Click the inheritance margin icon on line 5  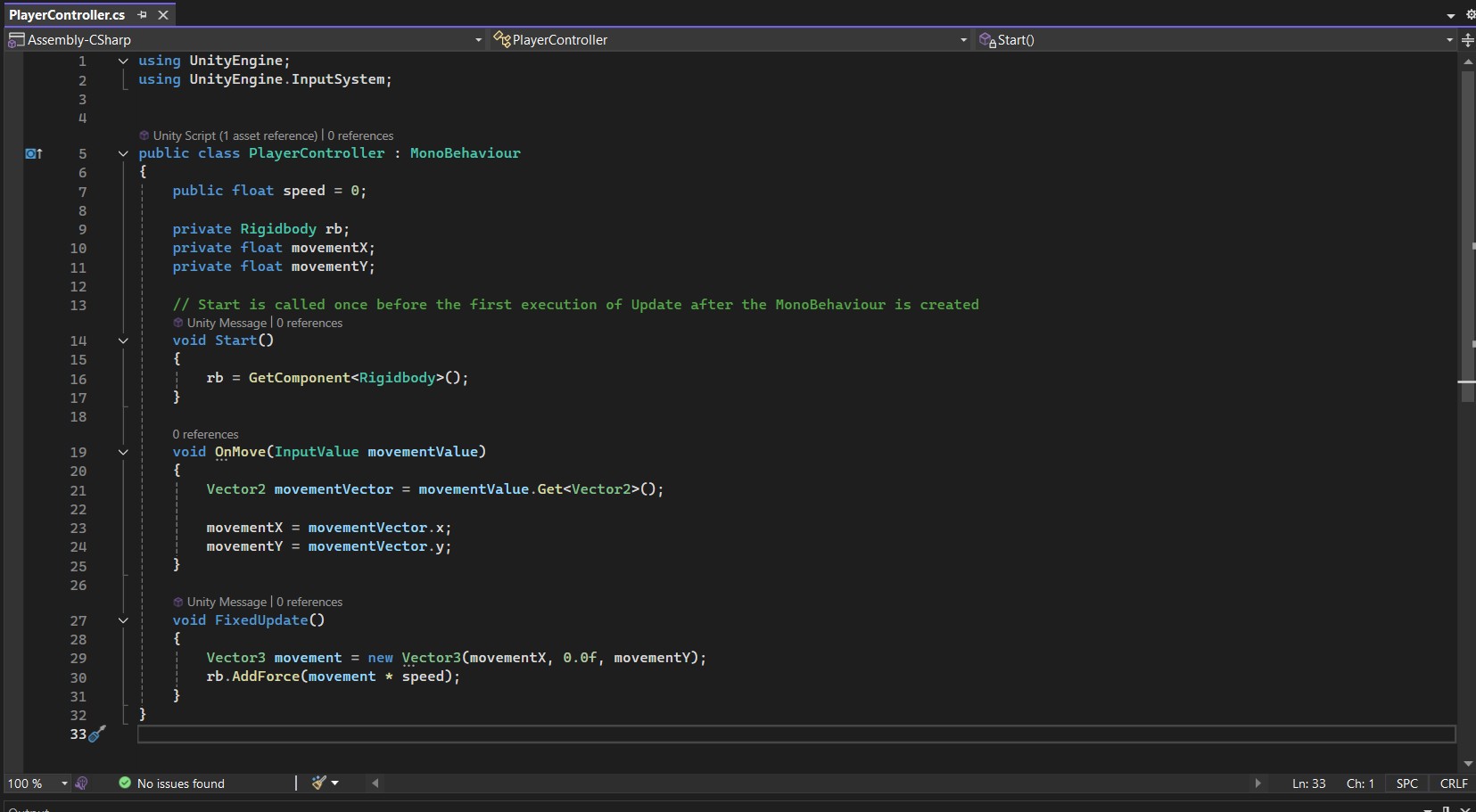34,153
